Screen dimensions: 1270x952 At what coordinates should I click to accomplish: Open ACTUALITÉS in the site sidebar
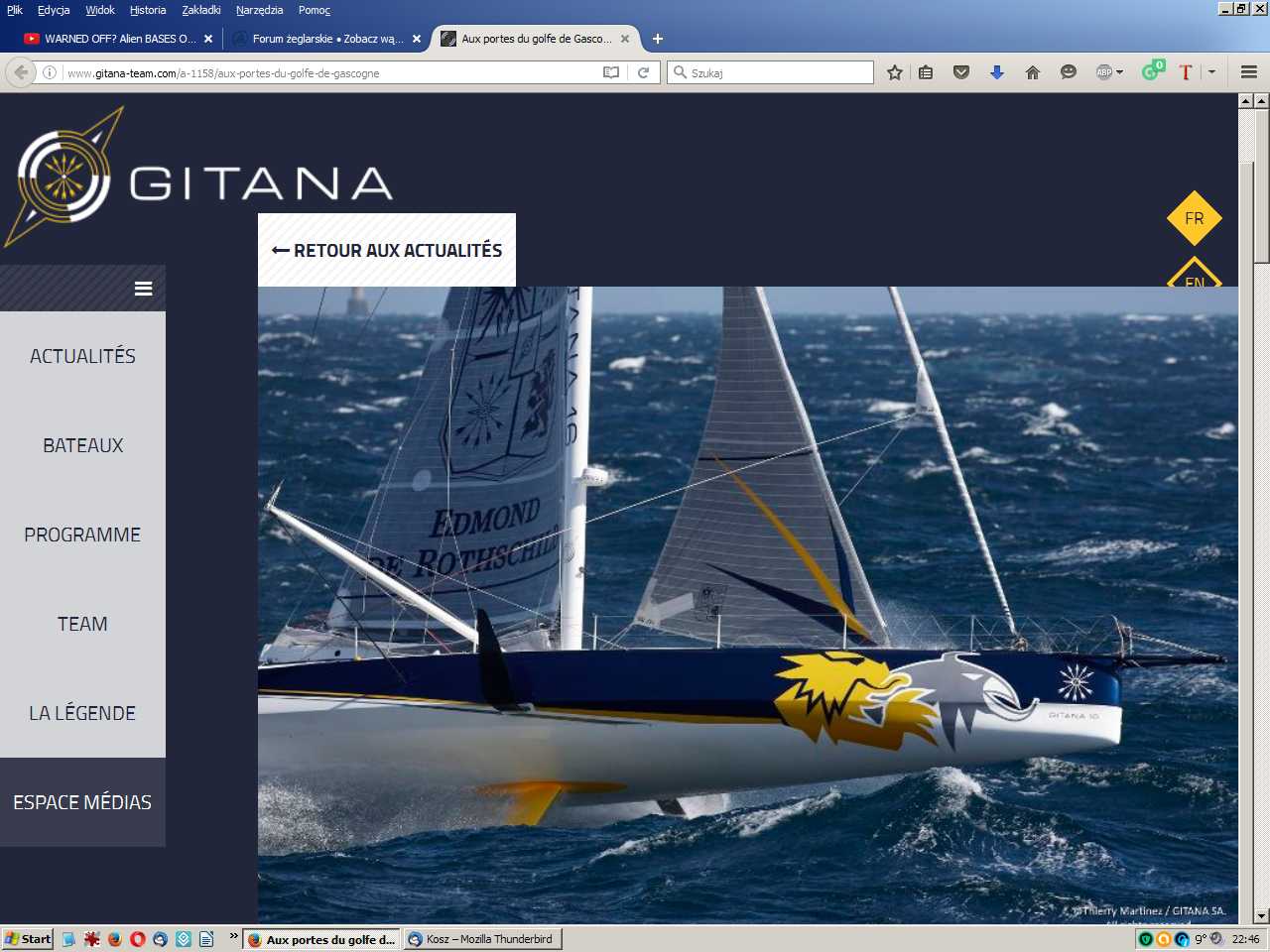82,356
